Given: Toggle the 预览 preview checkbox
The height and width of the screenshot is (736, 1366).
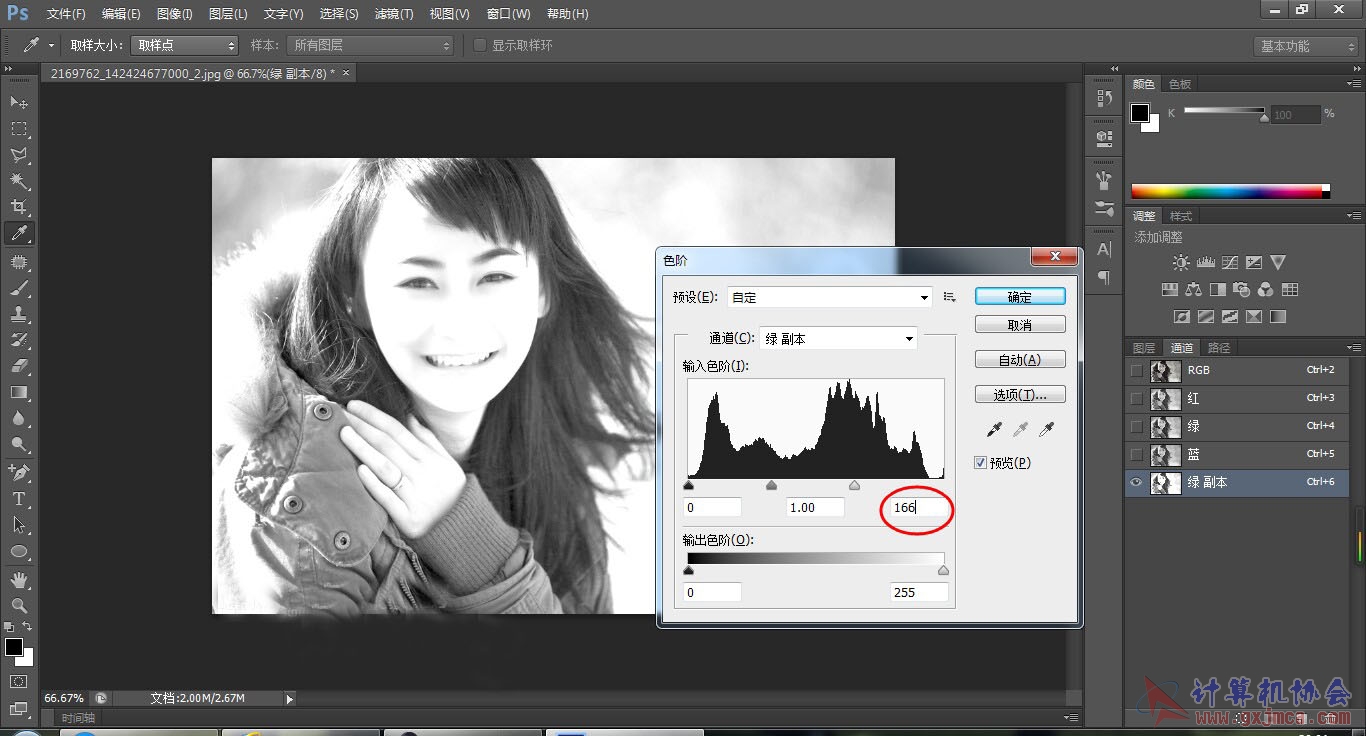Looking at the screenshot, I should 981,463.
